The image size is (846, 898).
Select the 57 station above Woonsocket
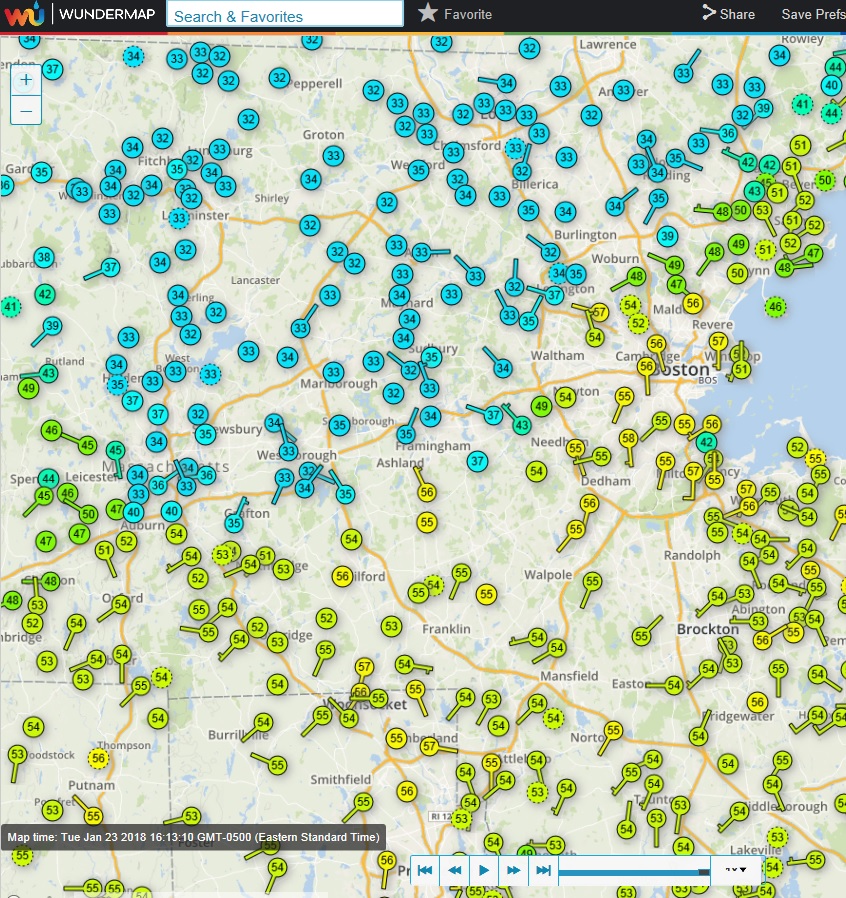click(364, 667)
